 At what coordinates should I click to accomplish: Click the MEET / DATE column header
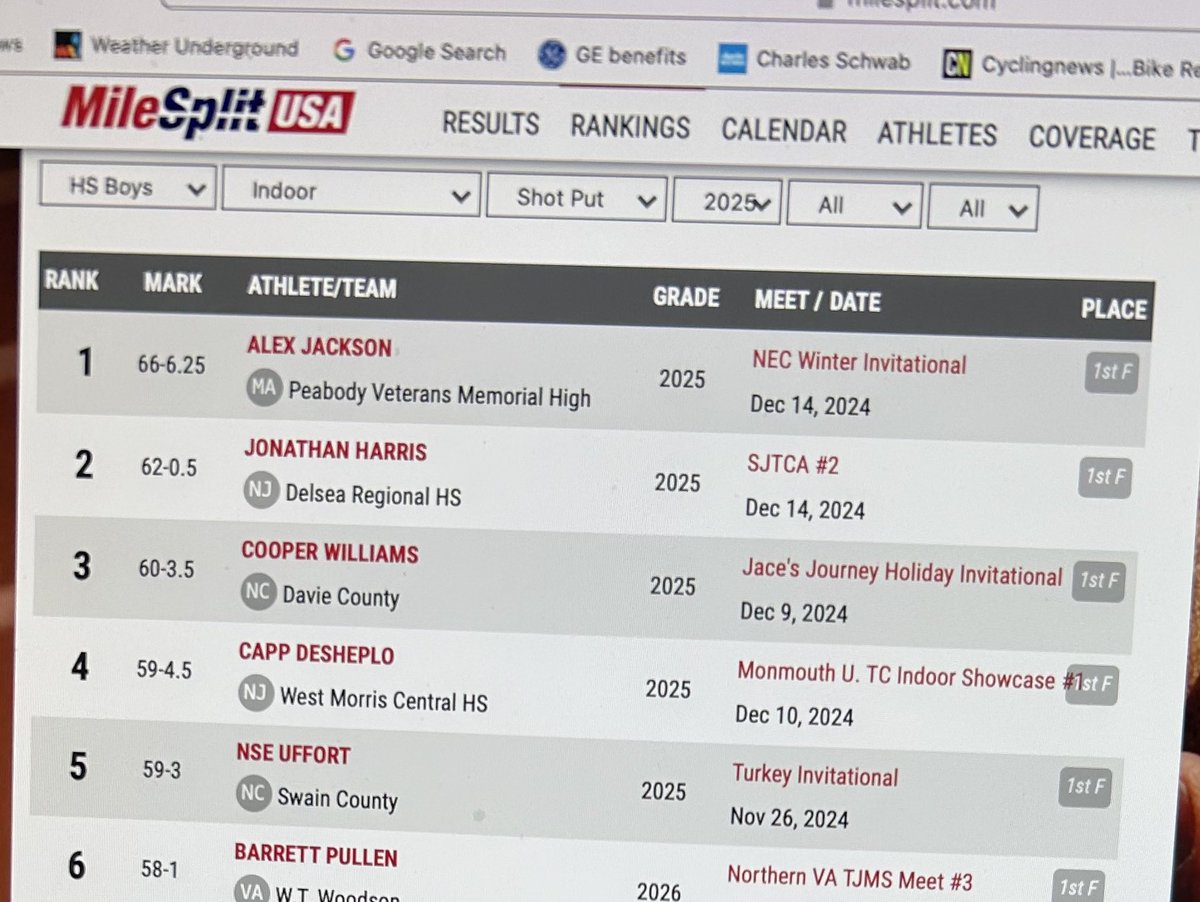[x=817, y=301]
